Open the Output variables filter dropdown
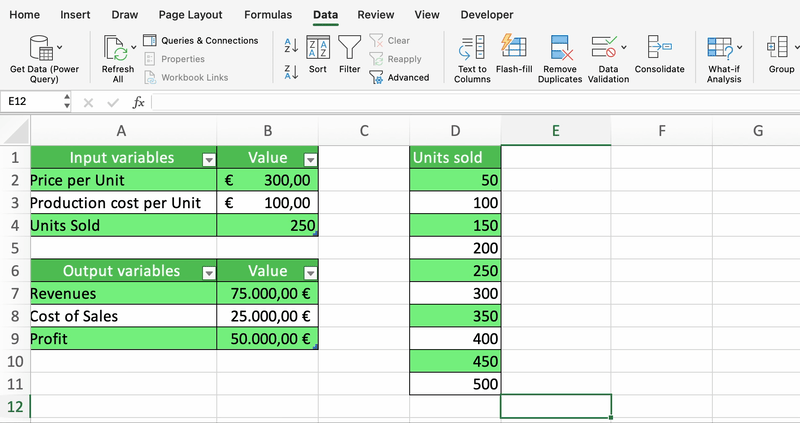 coord(209,273)
